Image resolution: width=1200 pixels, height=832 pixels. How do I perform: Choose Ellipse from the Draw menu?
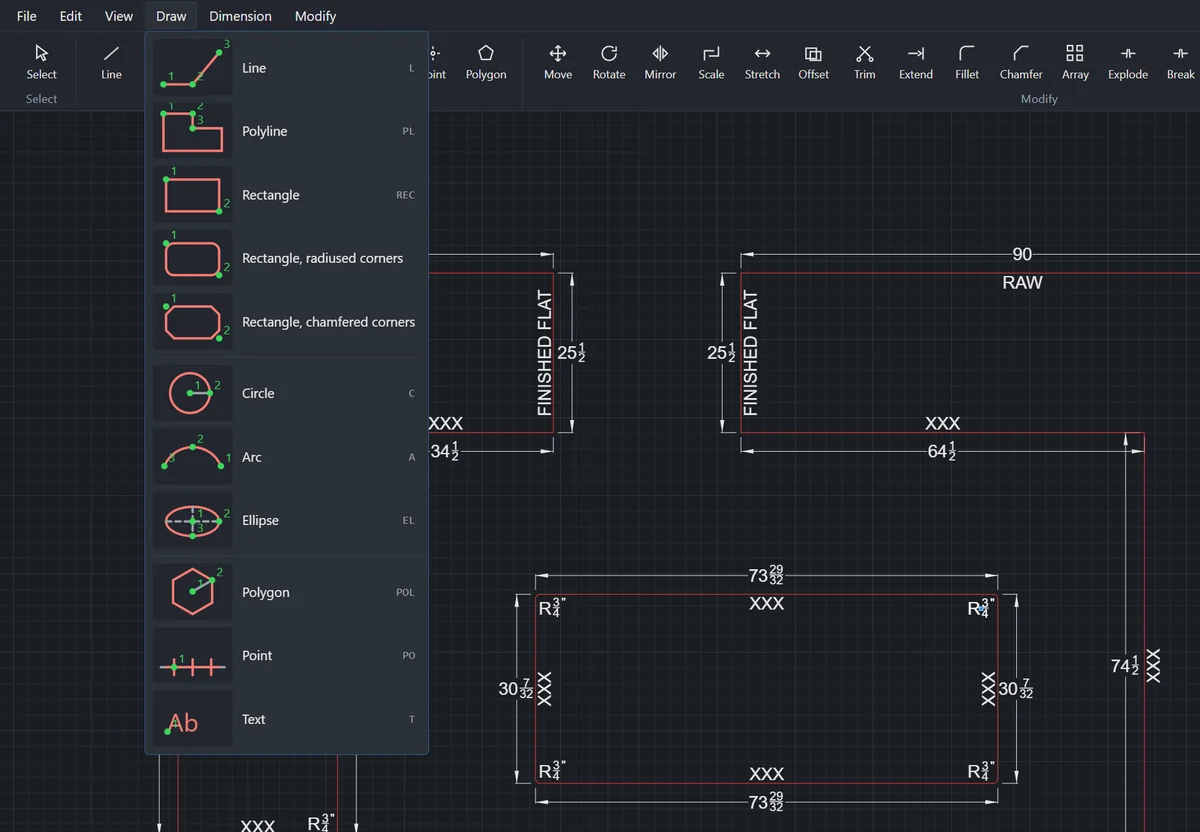[x=287, y=520]
